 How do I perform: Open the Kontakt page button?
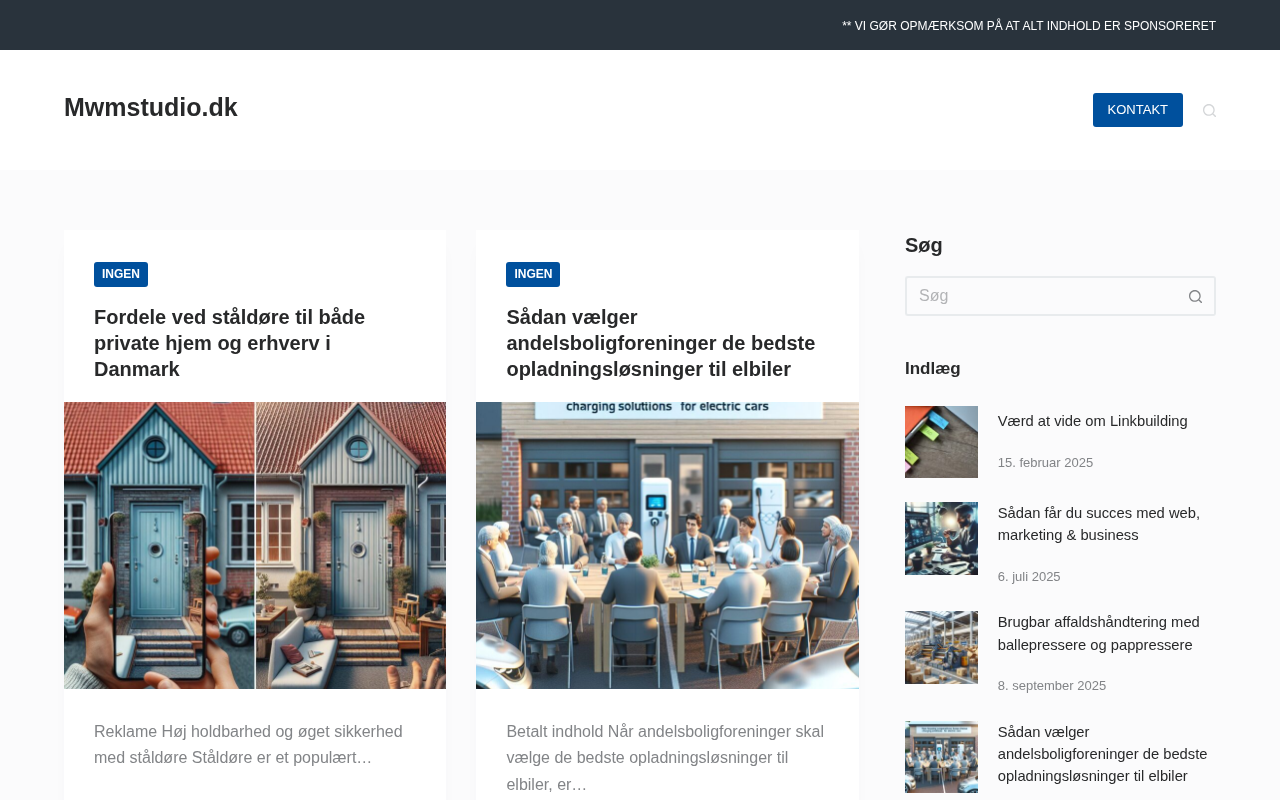tap(1137, 110)
